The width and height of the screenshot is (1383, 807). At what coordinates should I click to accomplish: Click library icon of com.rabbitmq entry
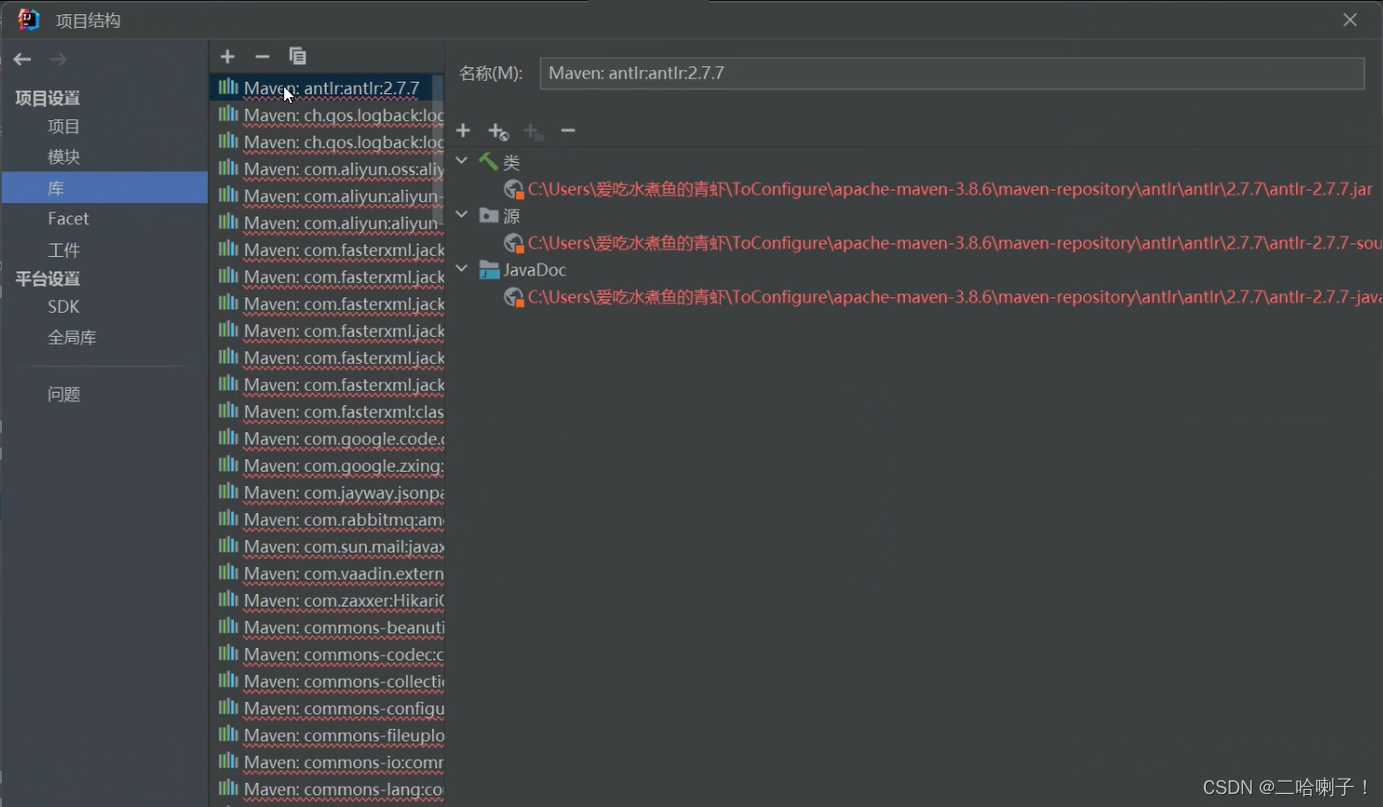pyautogui.click(x=228, y=519)
